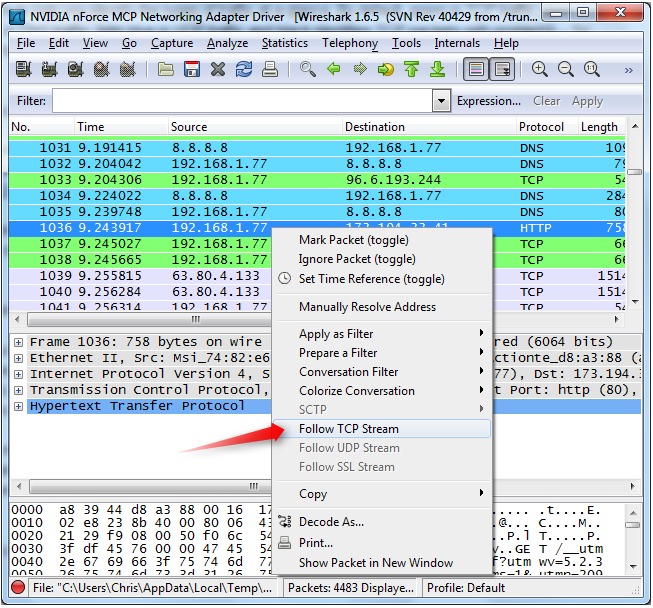Jump to the last packet icon
653x608 pixels.
[437, 70]
